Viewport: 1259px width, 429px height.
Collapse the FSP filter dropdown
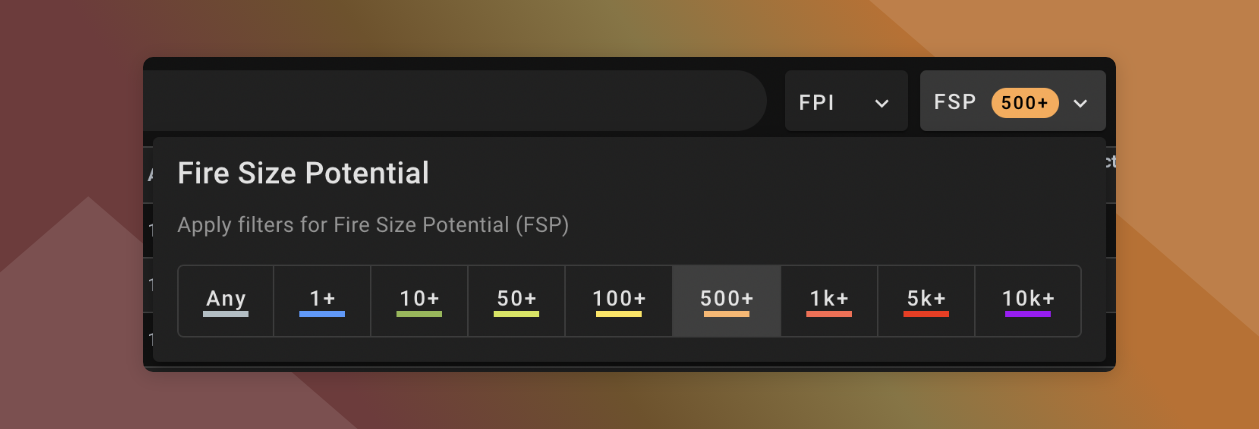click(1011, 101)
